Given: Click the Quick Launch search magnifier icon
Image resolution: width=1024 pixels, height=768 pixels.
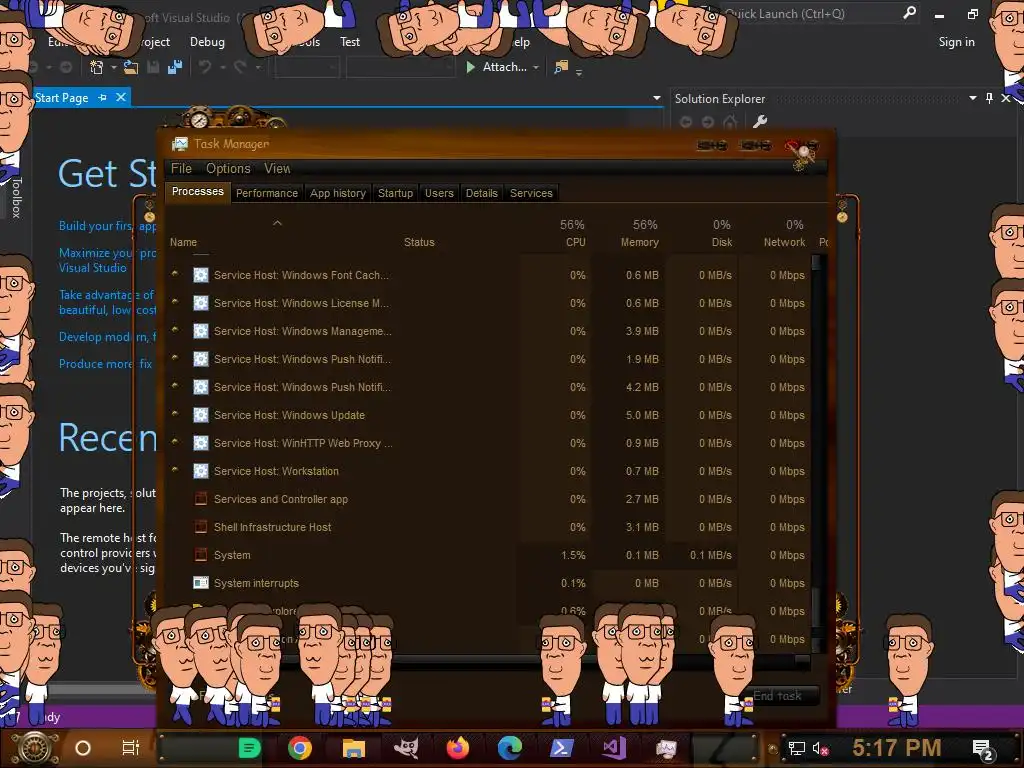Looking at the screenshot, I should tap(909, 13).
